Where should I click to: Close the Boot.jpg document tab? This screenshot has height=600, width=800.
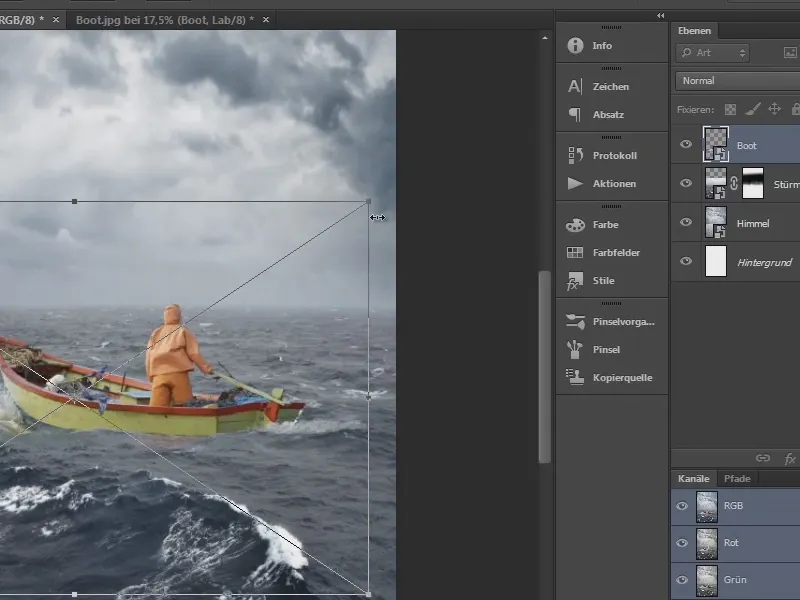tap(266, 20)
